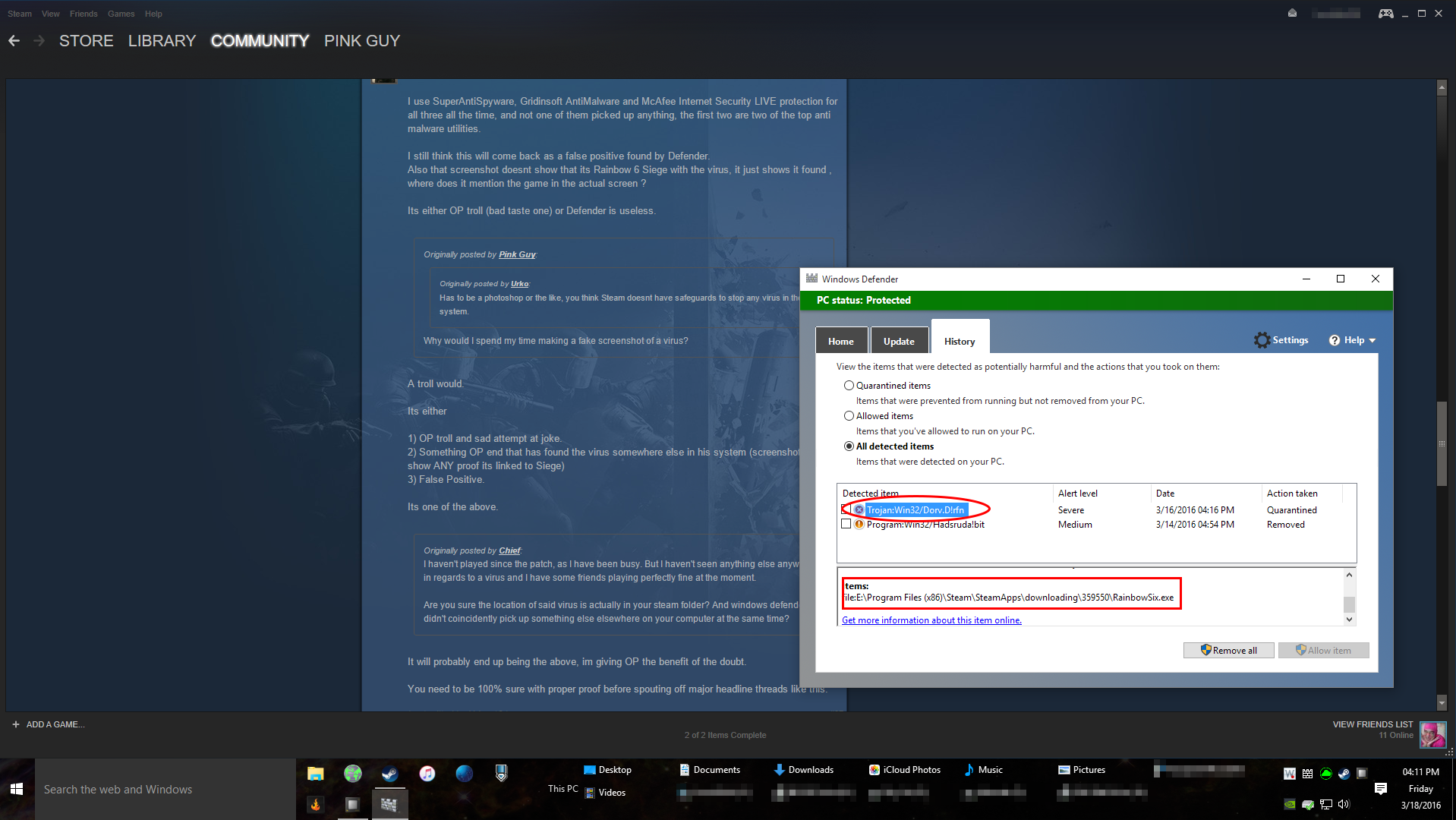
Task: Open the Urko quoted-post link
Action: (520, 284)
